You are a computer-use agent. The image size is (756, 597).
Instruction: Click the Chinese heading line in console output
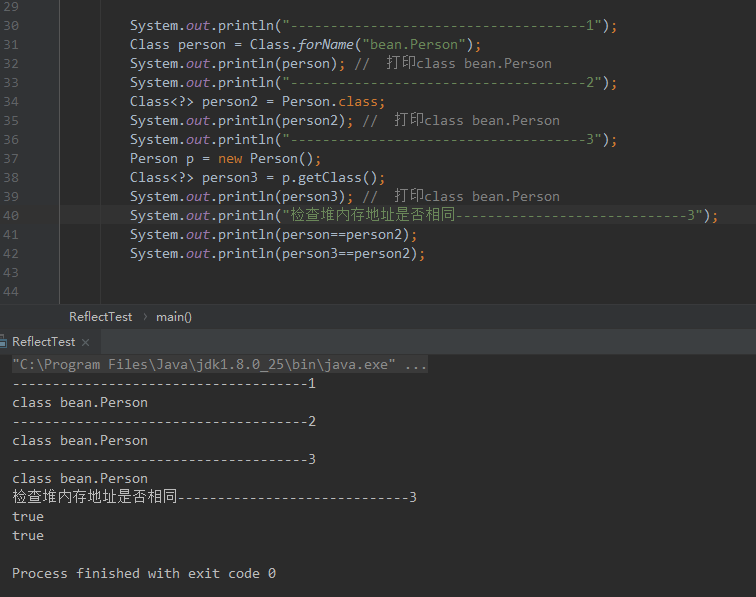point(215,497)
